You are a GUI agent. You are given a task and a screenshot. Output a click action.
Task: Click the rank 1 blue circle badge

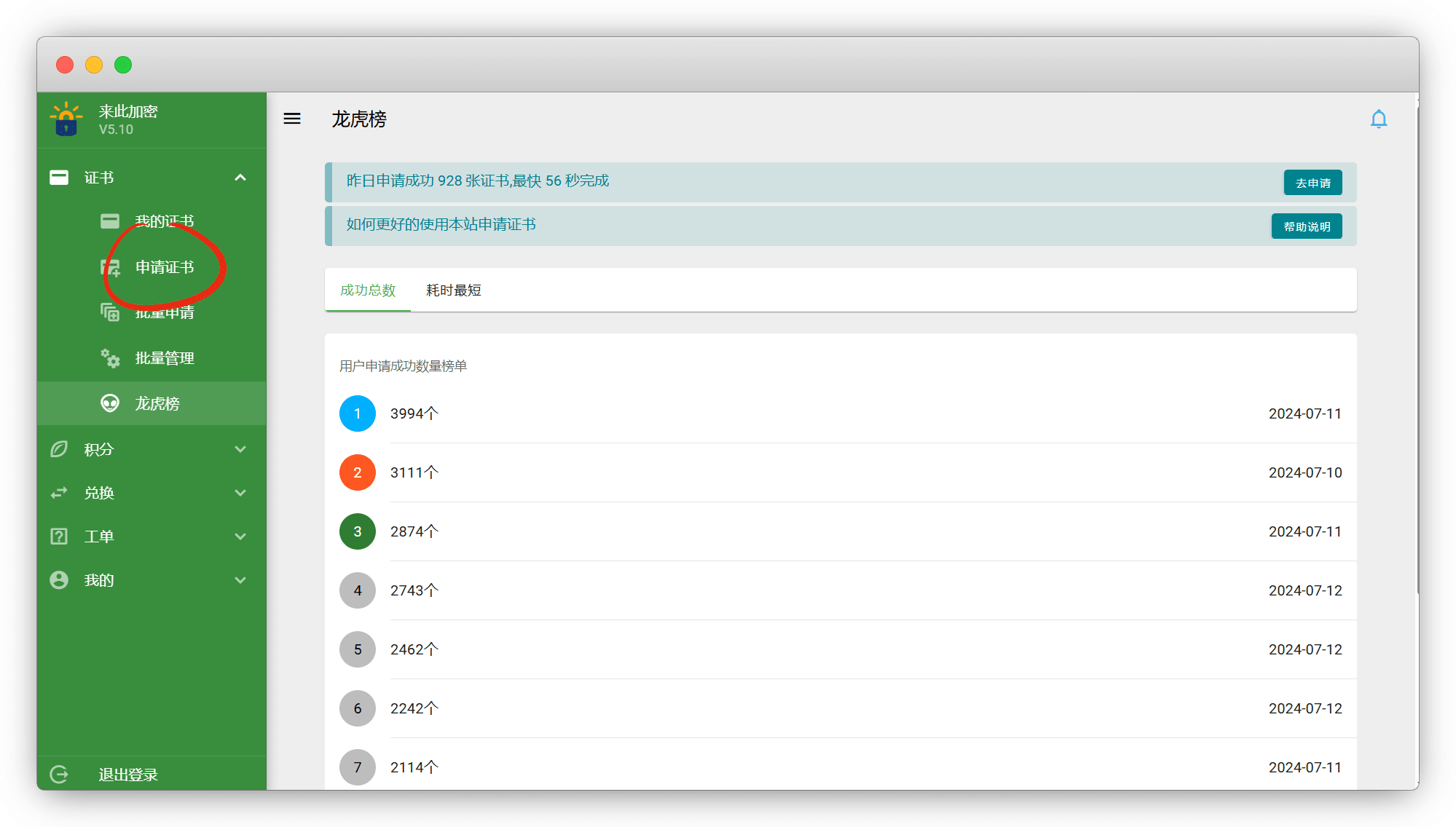pyautogui.click(x=357, y=413)
